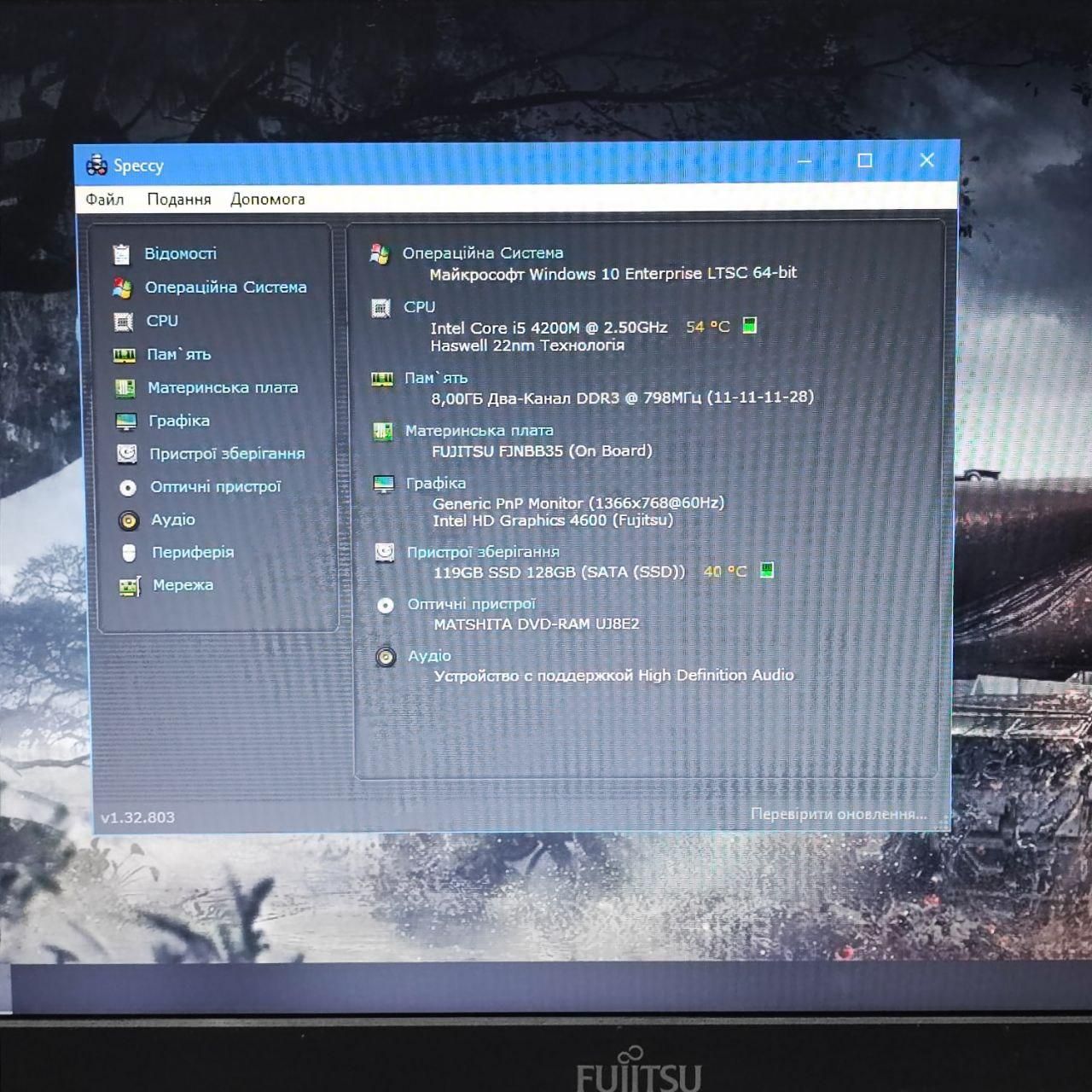The height and width of the screenshot is (1092, 1092).
Task: Show the Пам`ять section in sidebar
Action: click(178, 354)
